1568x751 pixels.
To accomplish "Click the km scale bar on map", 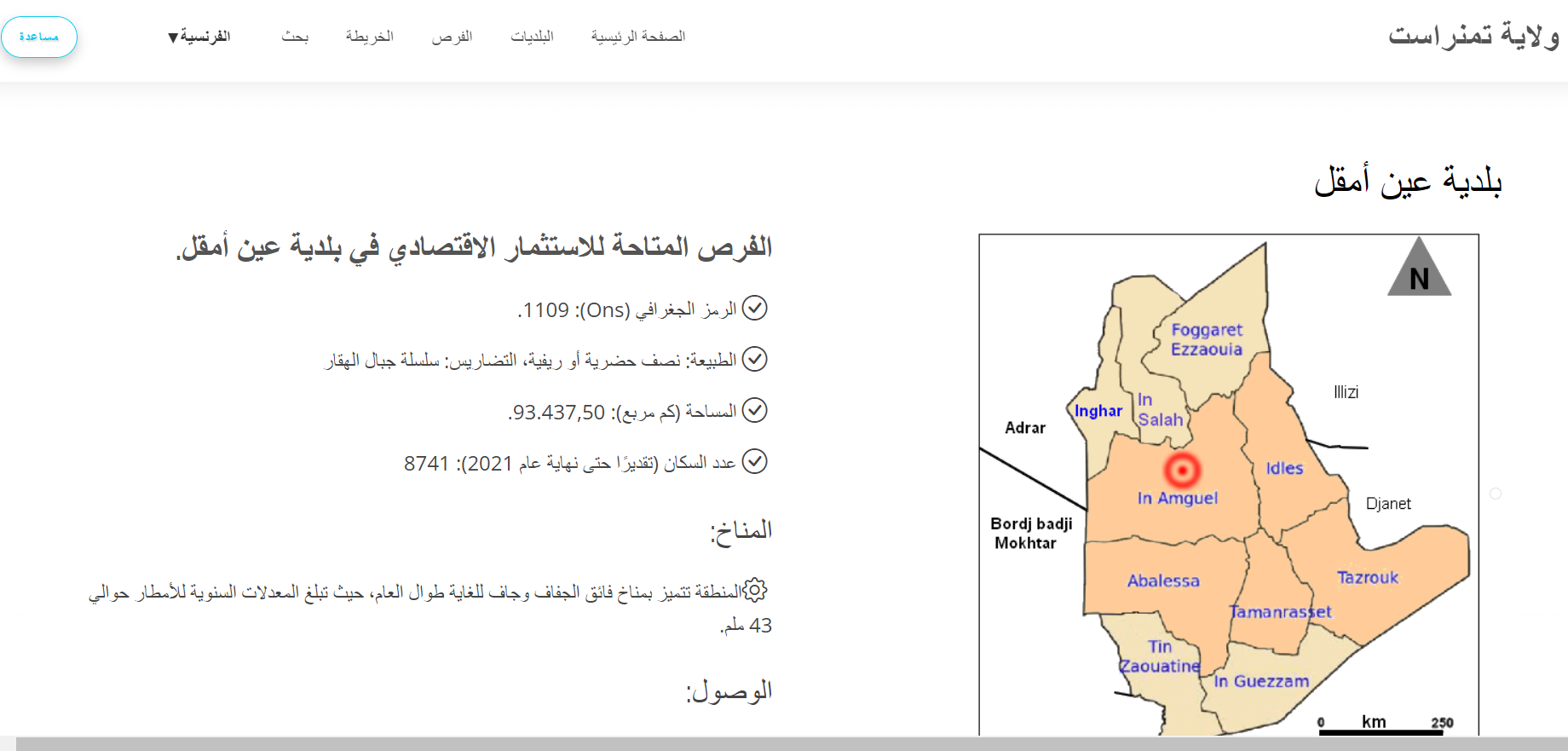I will (1379, 729).
